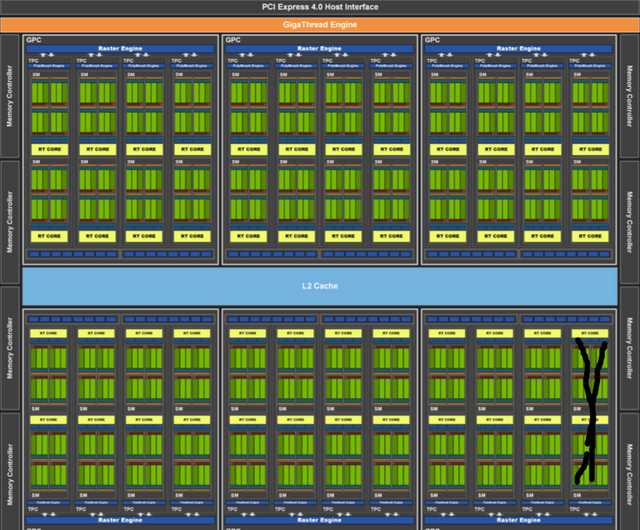
Task: Select topmost Memory Controller on right edge
Action: point(629,96)
